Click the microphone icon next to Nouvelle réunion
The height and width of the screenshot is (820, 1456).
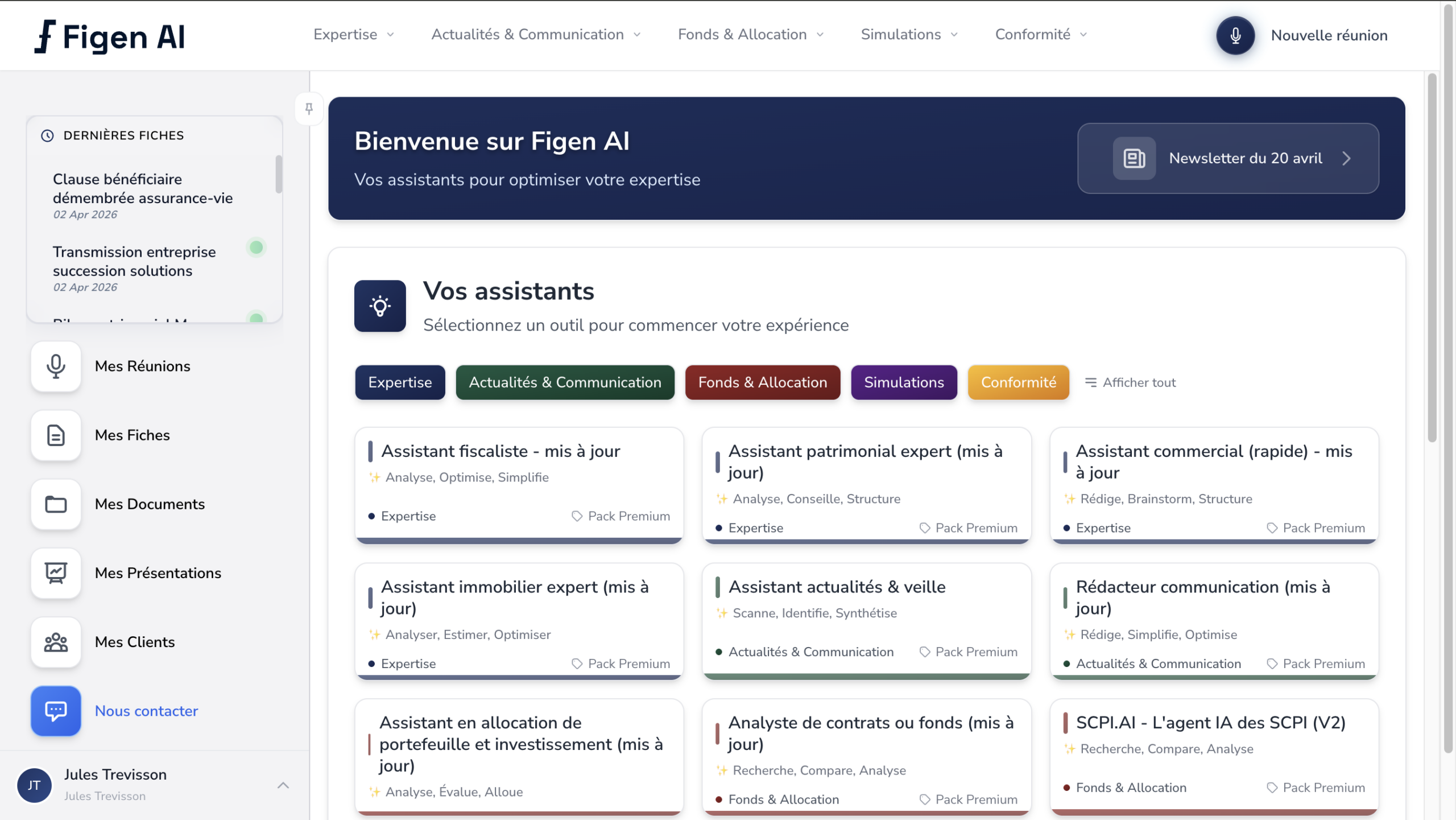(x=1234, y=35)
